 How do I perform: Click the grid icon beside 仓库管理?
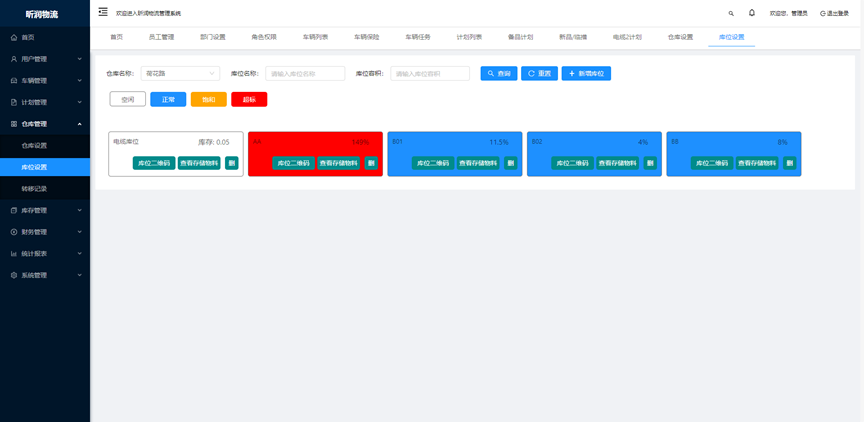[14, 124]
